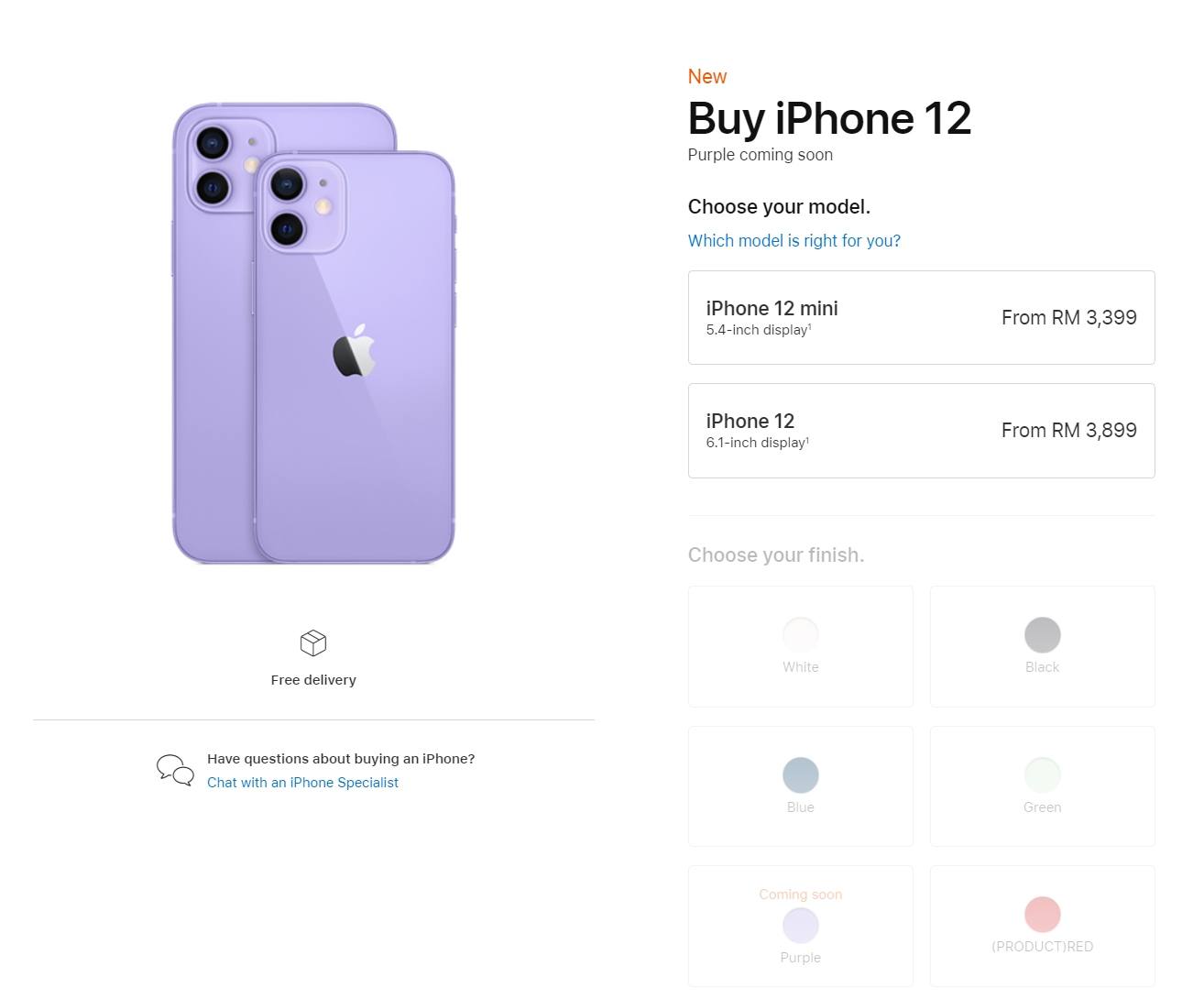Click the "From RM 3,399" price text

click(x=1068, y=318)
